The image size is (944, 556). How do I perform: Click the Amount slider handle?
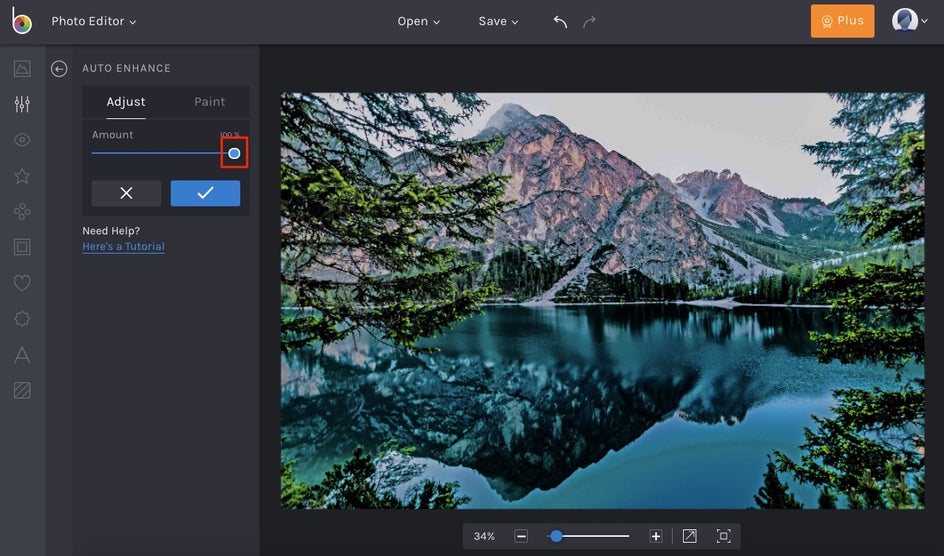click(x=234, y=153)
